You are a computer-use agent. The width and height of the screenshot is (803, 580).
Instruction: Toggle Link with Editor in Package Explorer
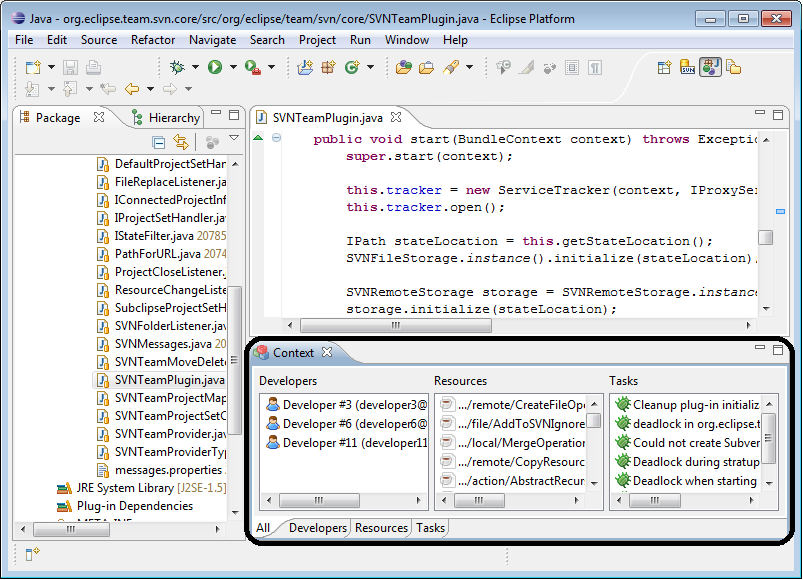coord(181,143)
